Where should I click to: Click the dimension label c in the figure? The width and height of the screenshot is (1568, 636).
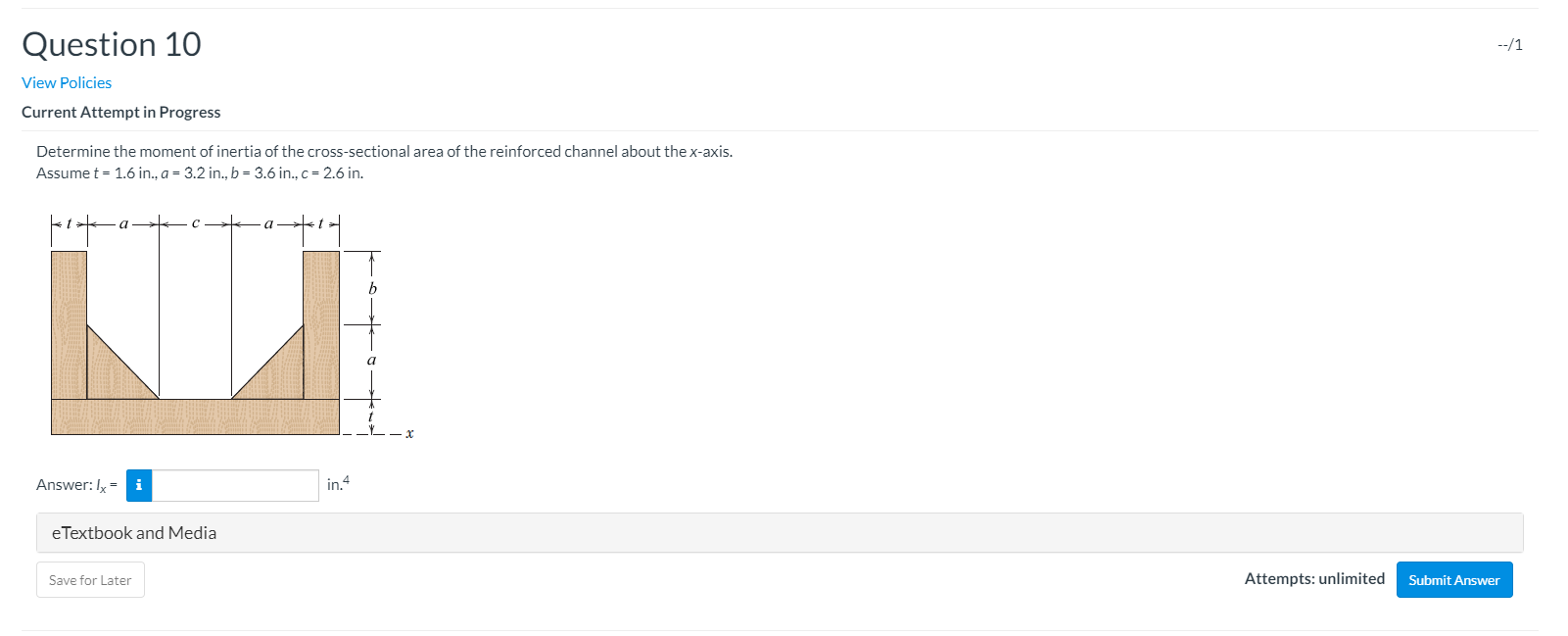click(195, 223)
